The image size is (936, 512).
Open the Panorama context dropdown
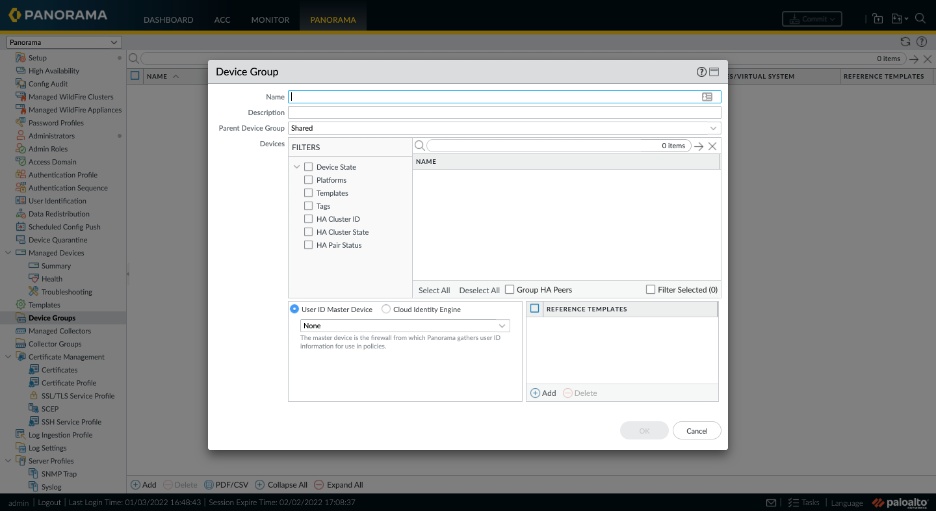point(63,42)
